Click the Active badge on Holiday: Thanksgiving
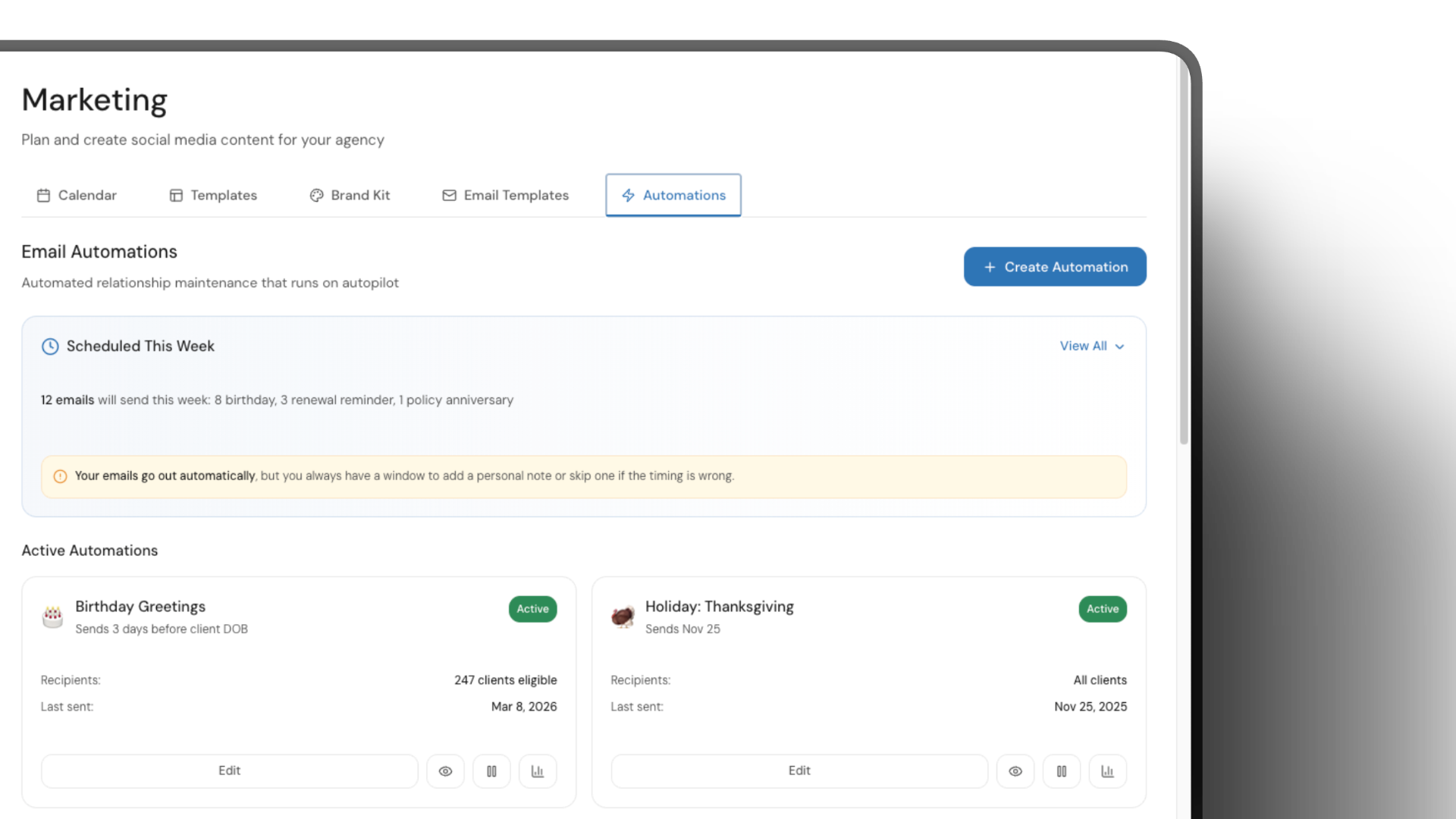The width and height of the screenshot is (1456, 819). (x=1102, y=609)
